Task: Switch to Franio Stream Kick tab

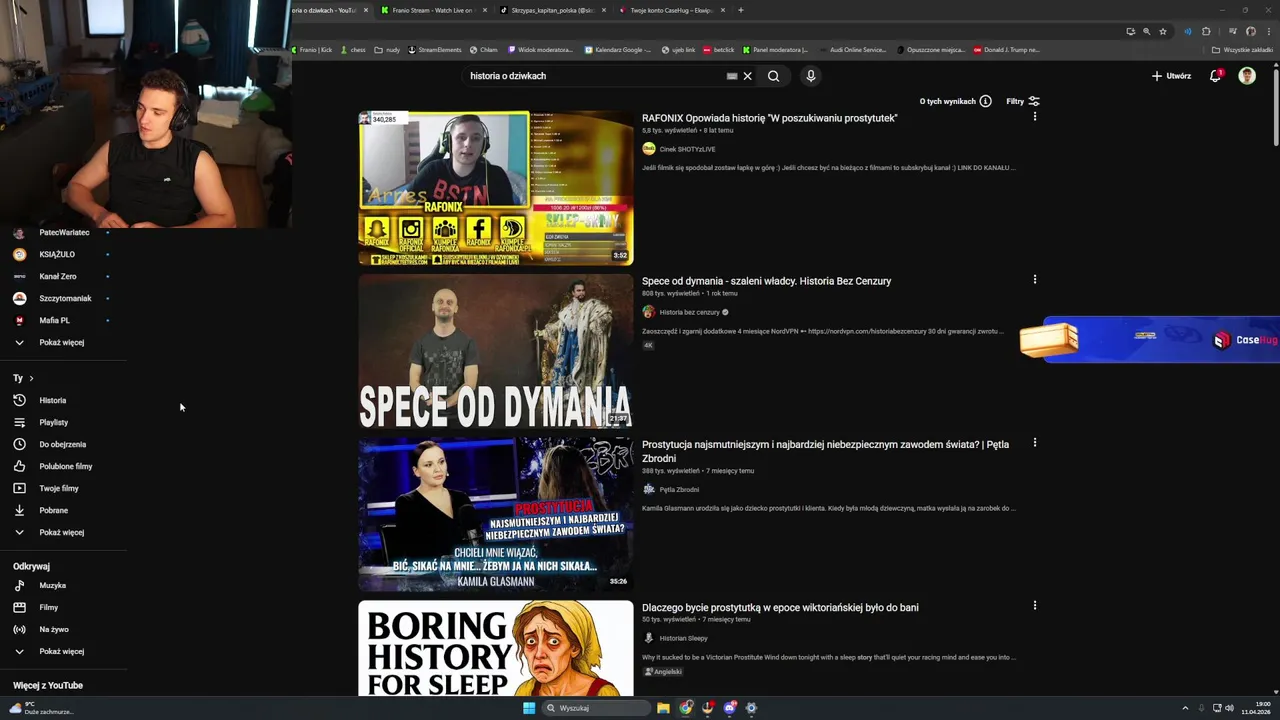Action: click(432, 10)
